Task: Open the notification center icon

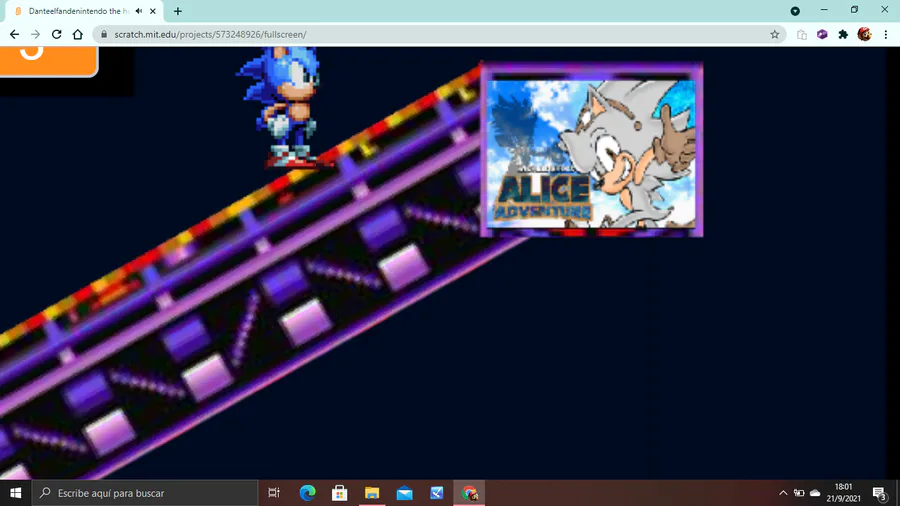Action: (879, 493)
